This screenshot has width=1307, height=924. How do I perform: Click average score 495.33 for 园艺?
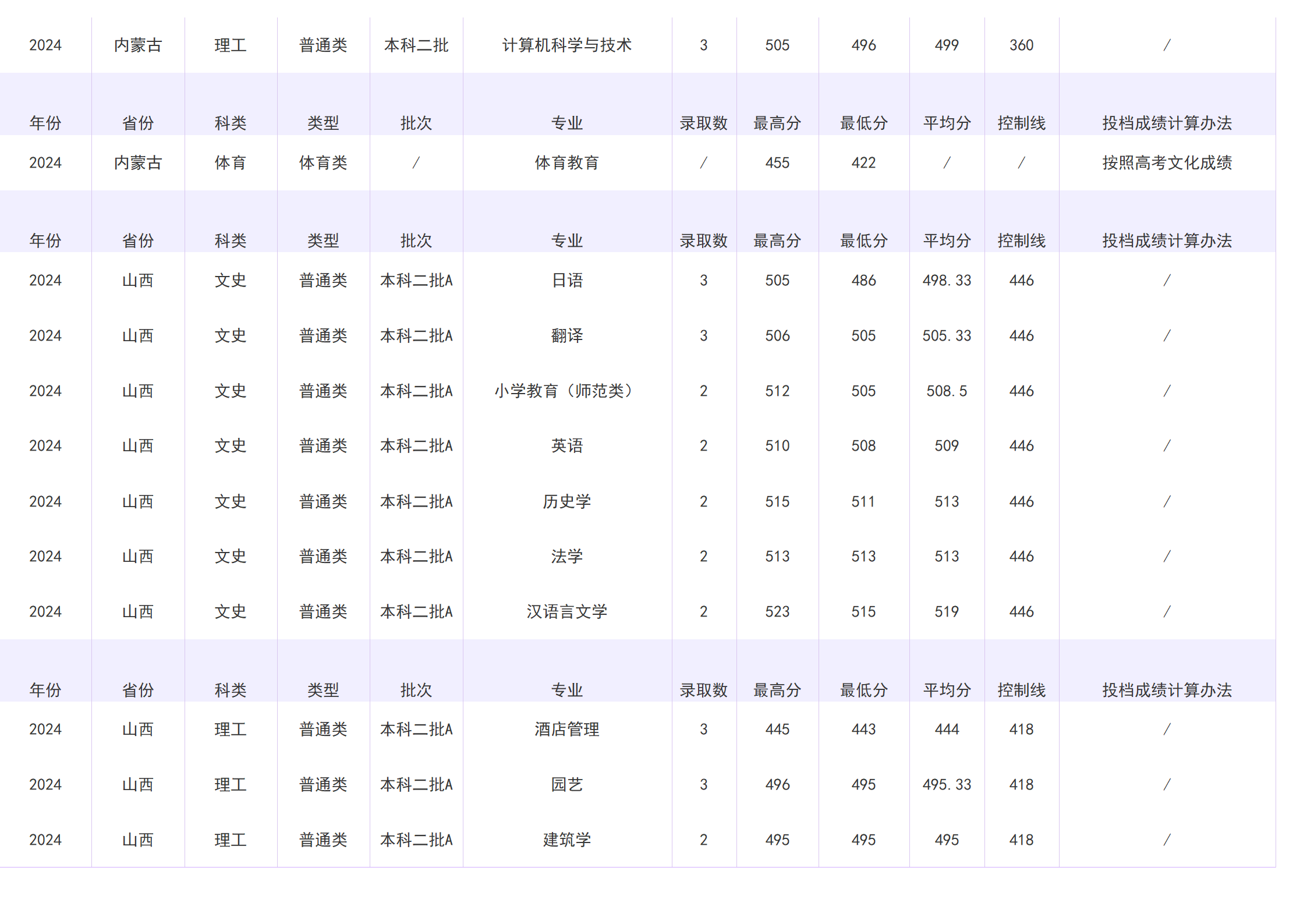(x=947, y=785)
